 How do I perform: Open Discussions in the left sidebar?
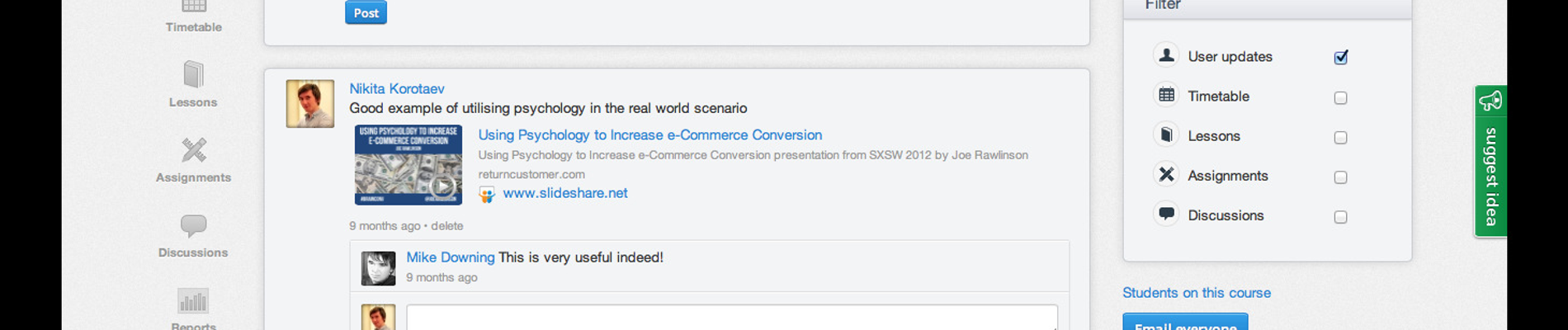193,235
